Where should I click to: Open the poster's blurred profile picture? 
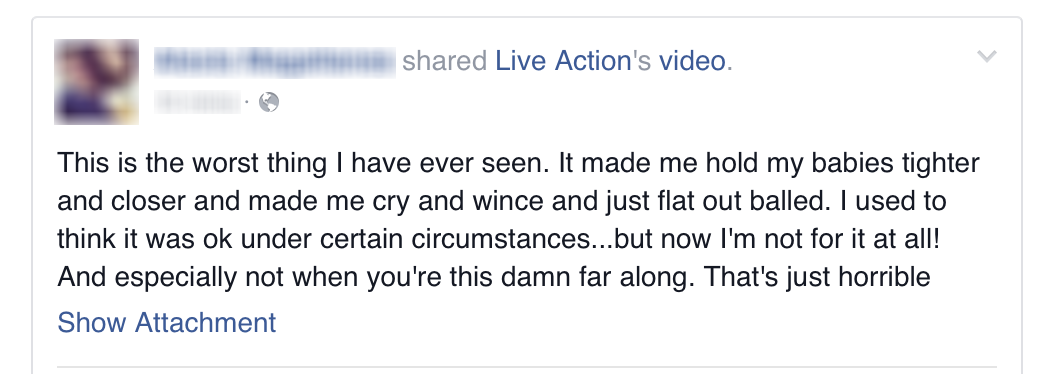pyautogui.click(x=97, y=82)
